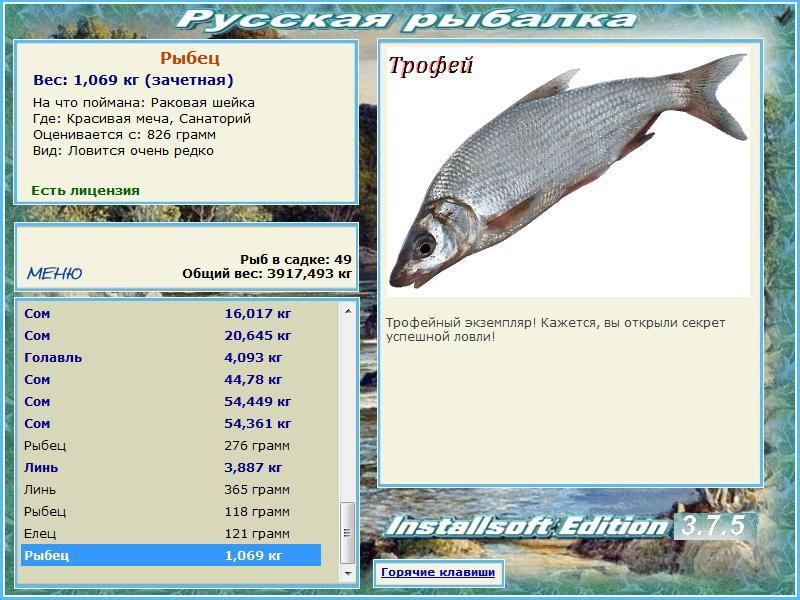Viewport: 800px width, 600px height.
Task: Select the Сом 20,645 кг row
Action: (171, 336)
